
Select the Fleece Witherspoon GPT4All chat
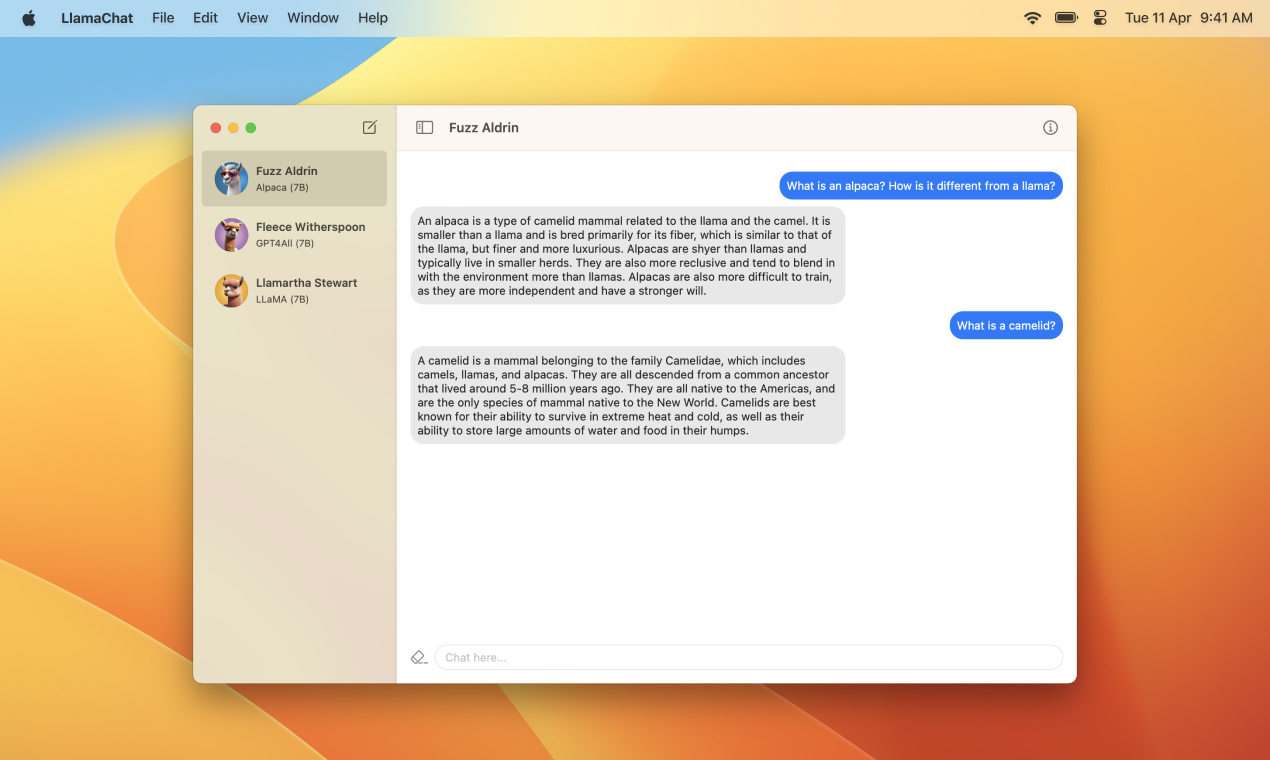[x=310, y=235]
